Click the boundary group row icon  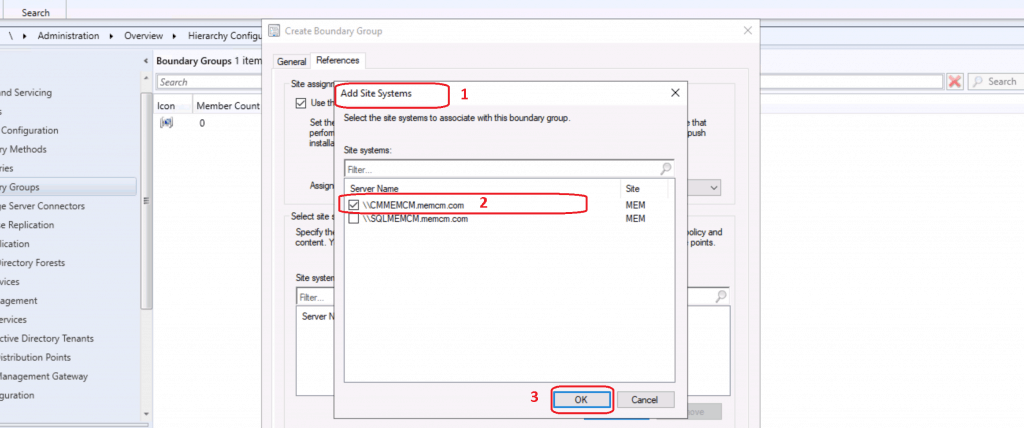[166, 123]
